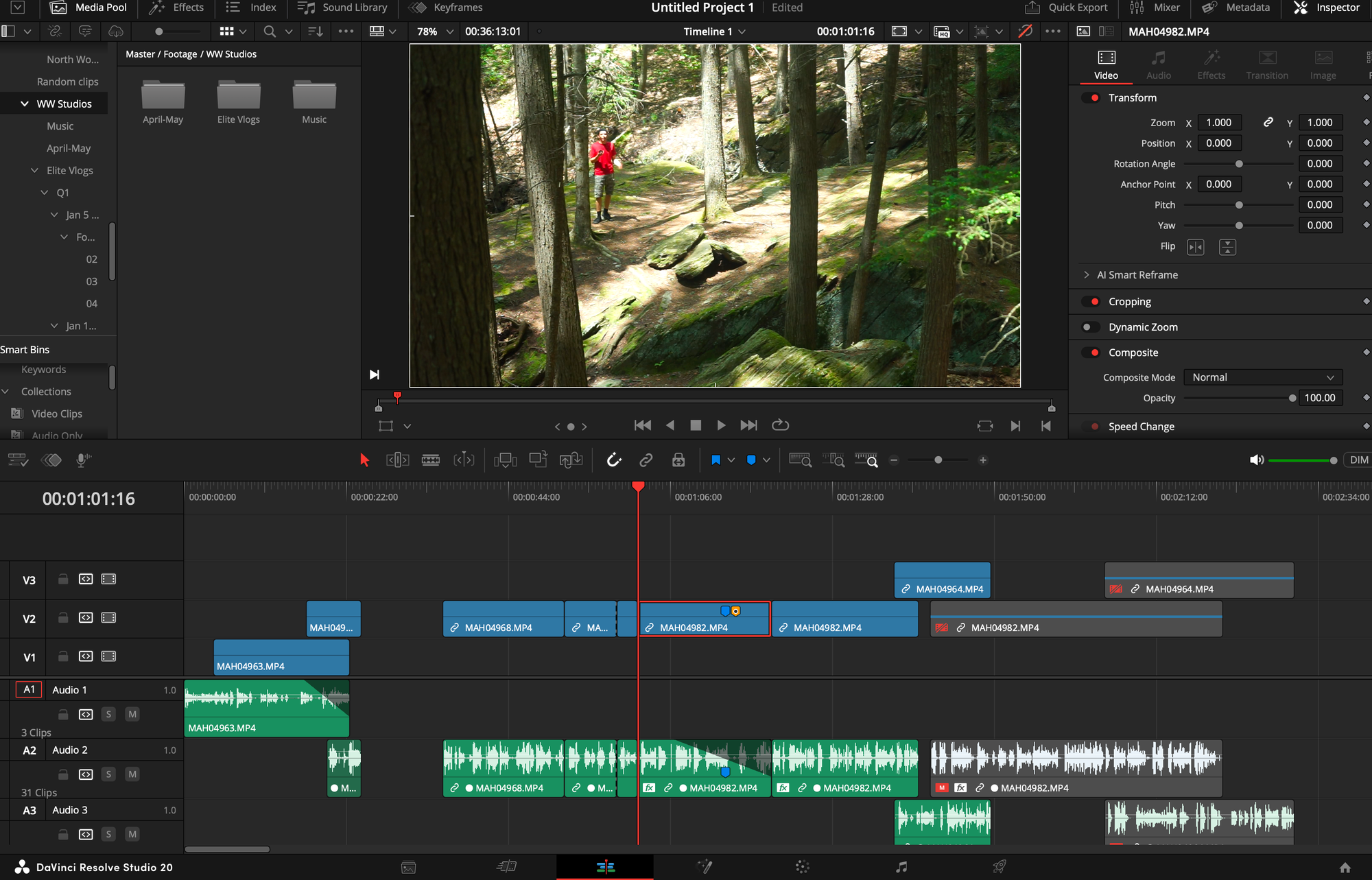
Task: Switch to the Inspector Audio tab
Action: (1159, 65)
